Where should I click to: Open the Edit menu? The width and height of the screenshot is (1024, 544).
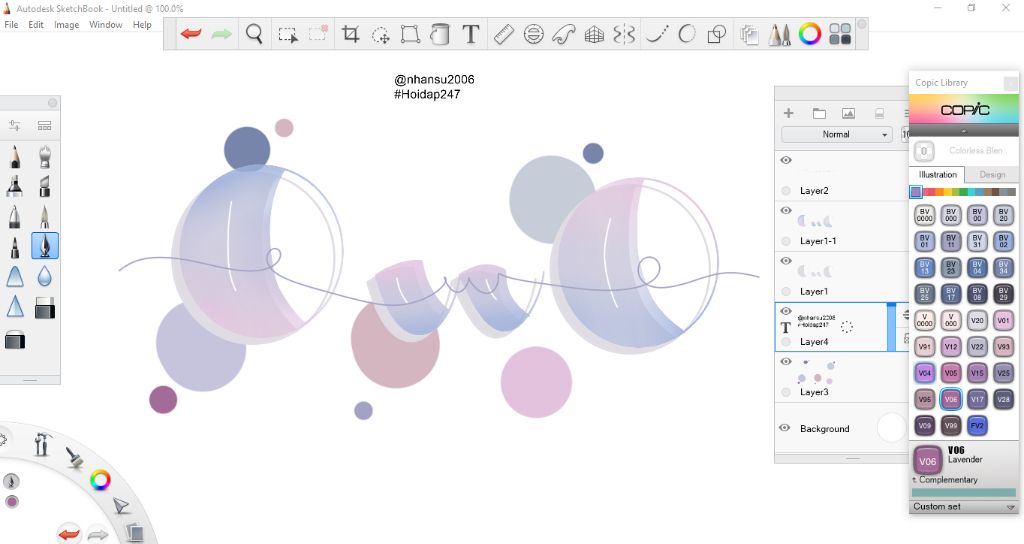(36, 25)
